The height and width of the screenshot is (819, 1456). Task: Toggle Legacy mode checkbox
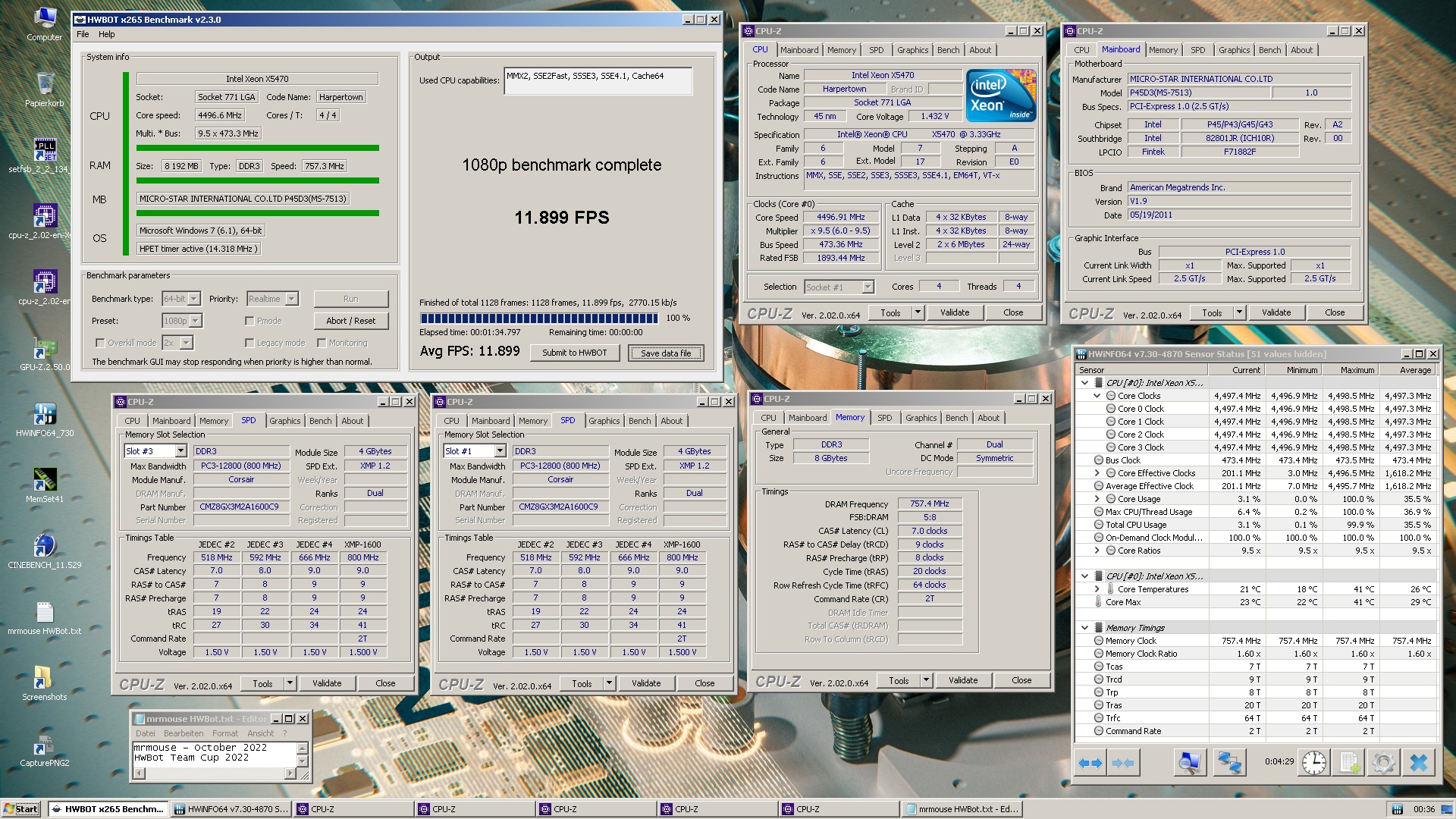coord(249,343)
